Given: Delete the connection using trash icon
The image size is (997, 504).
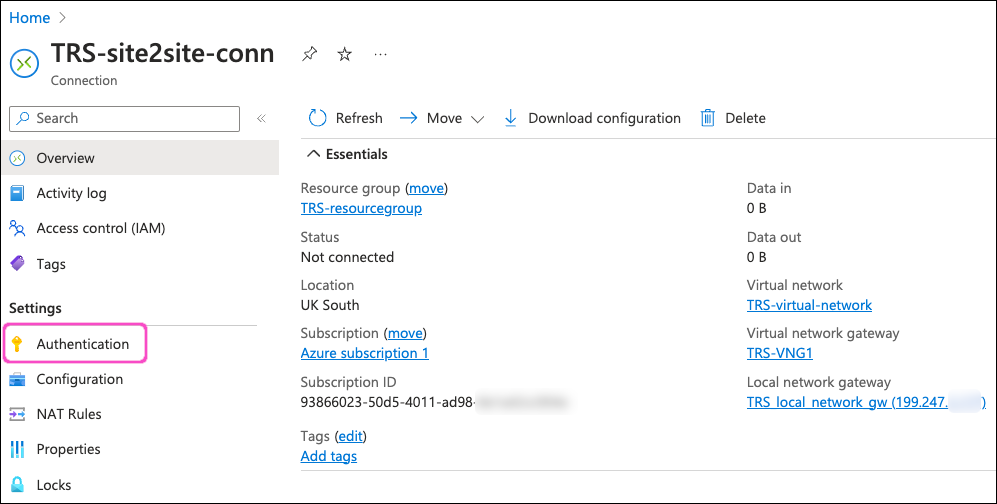Looking at the screenshot, I should 708,118.
